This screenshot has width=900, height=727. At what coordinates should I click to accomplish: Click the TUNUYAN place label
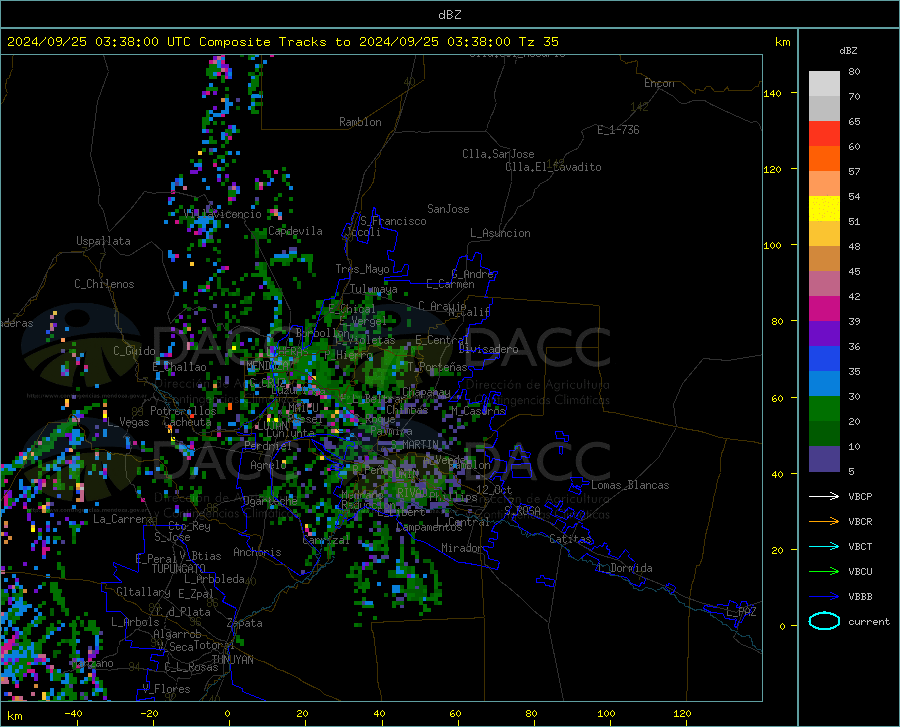(232, 659)
